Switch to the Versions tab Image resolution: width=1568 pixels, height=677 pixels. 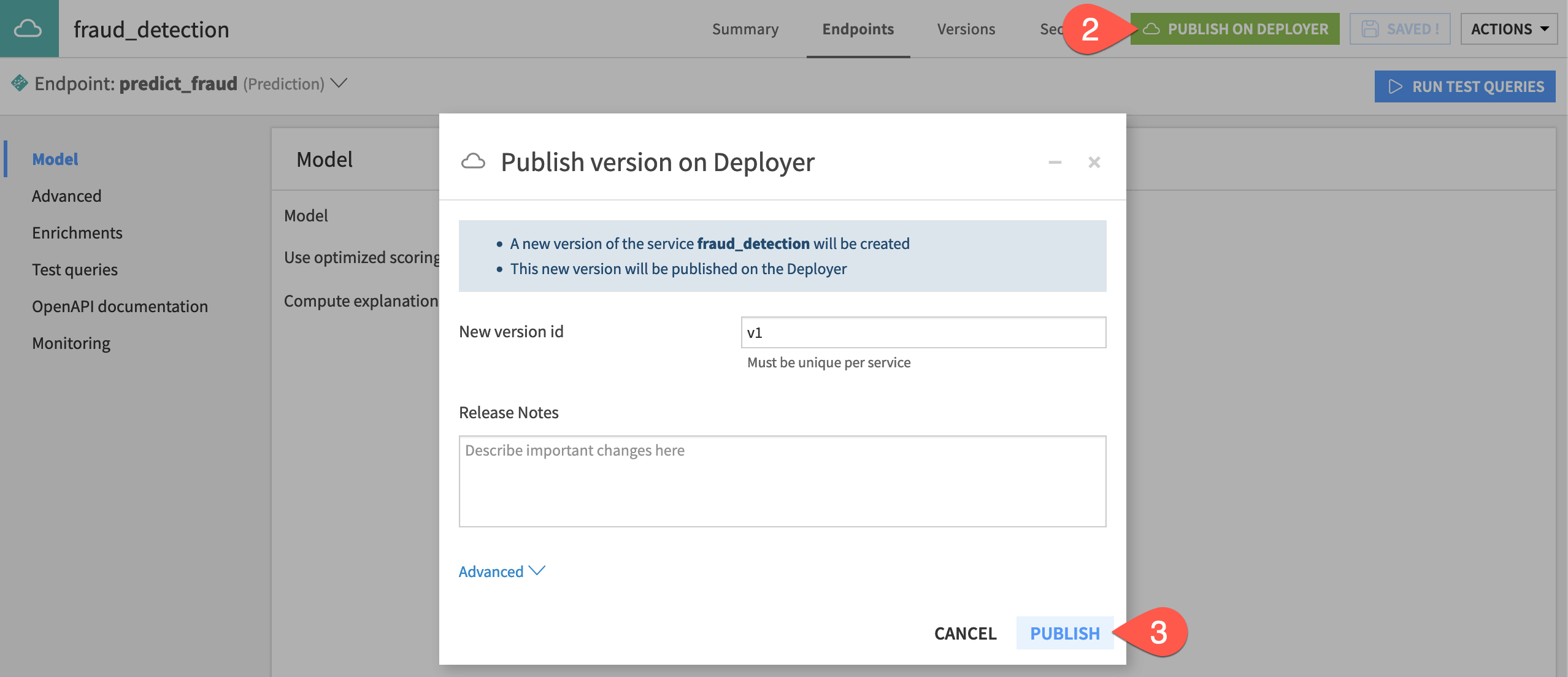966,29
